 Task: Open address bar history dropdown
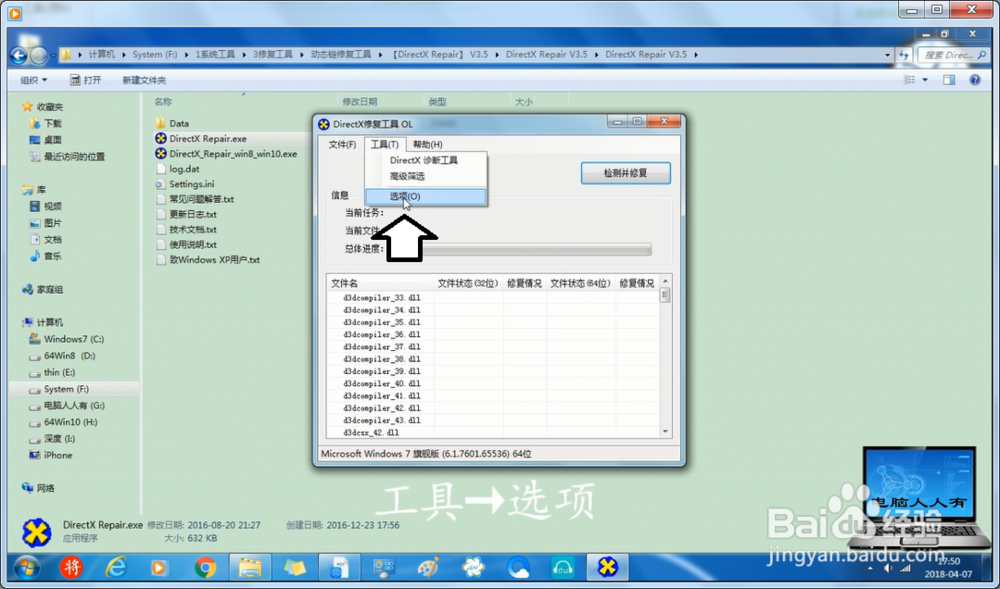click(x=887, y=55)
